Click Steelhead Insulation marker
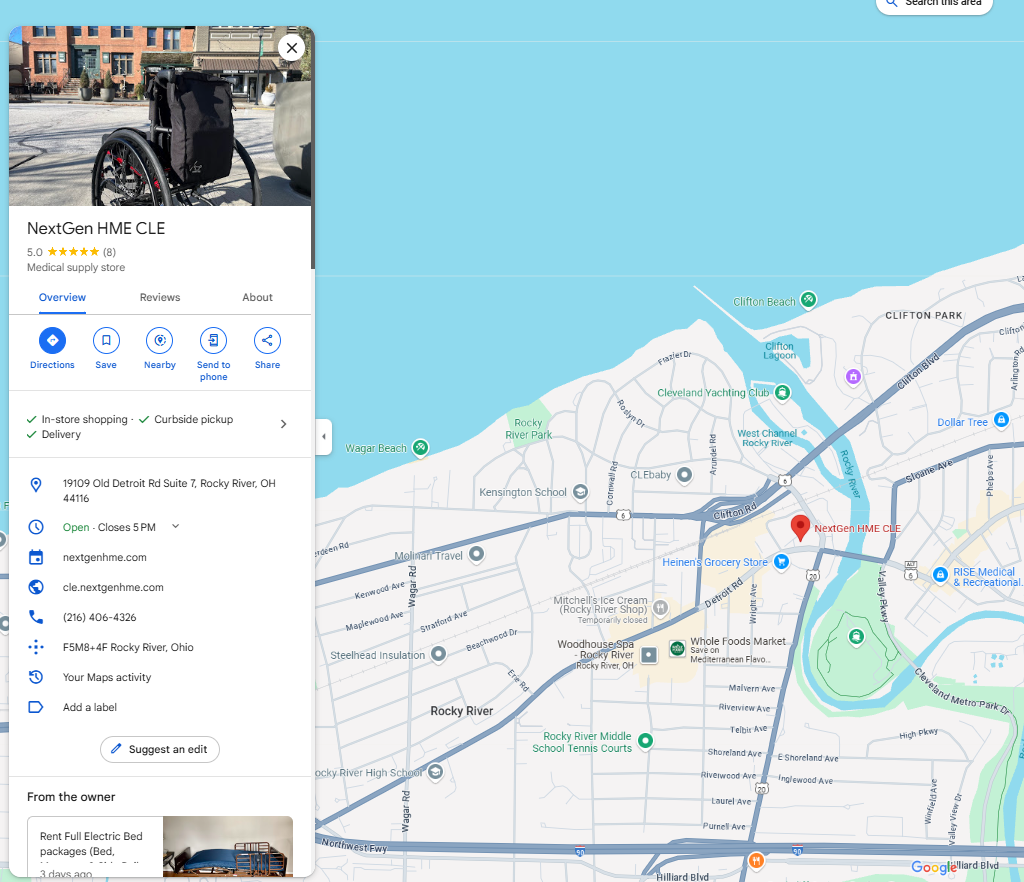Viewport: 1024px width, 882px height. 438,654
